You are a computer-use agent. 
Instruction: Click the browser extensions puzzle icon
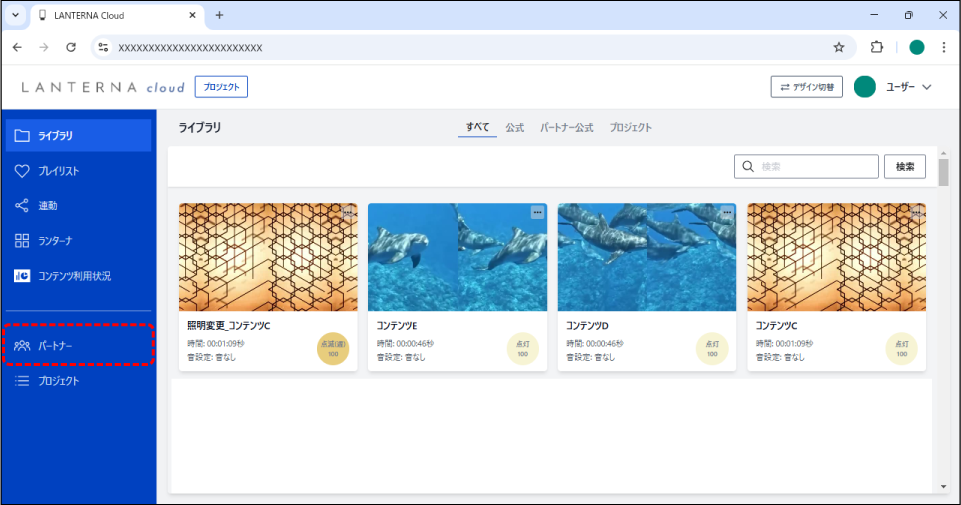pos(877,47)
